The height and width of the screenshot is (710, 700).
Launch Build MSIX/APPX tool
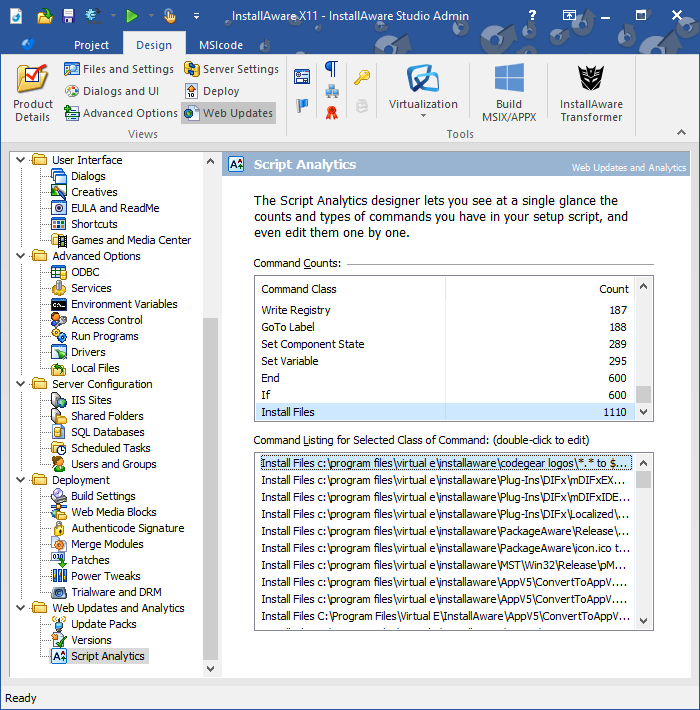tap(509, 93)
